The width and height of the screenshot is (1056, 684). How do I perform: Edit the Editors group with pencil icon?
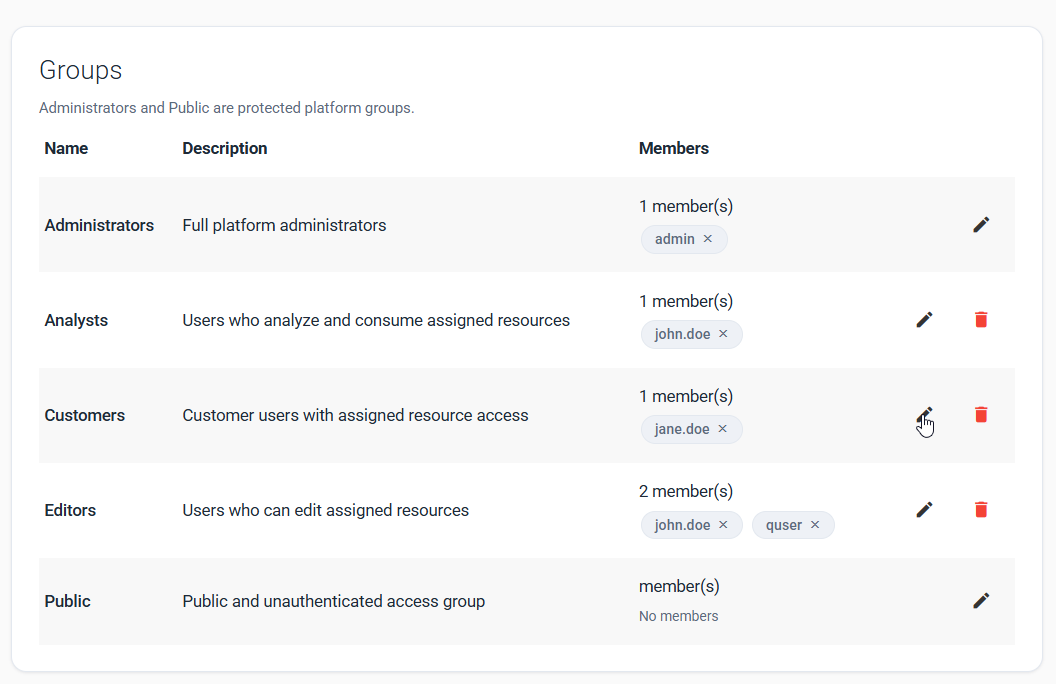coord(925,510)
